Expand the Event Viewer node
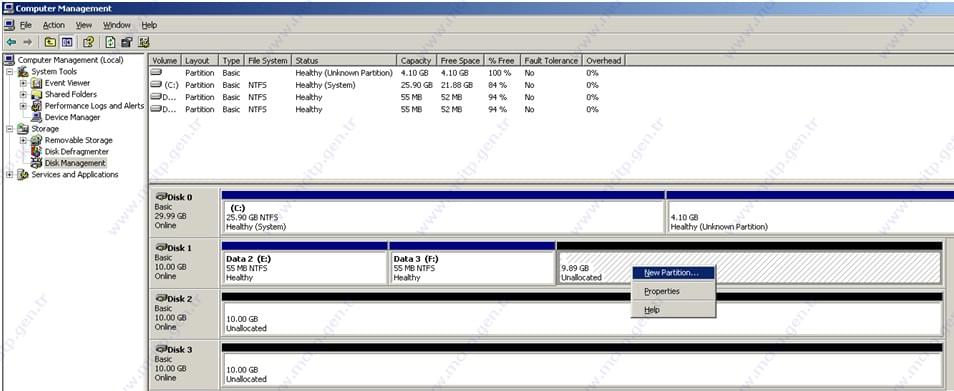 click(x=23, y=83)
